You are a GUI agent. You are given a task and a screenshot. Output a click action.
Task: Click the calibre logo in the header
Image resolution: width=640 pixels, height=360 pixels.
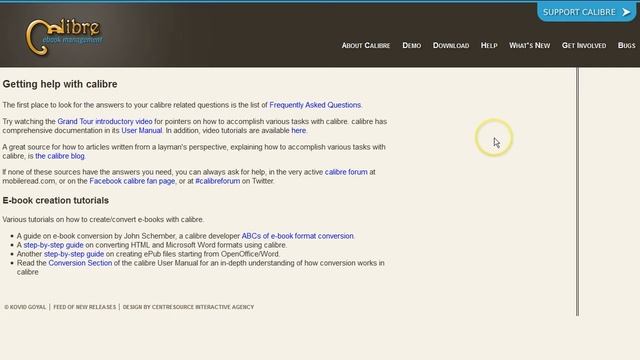(x=64, y=36)
